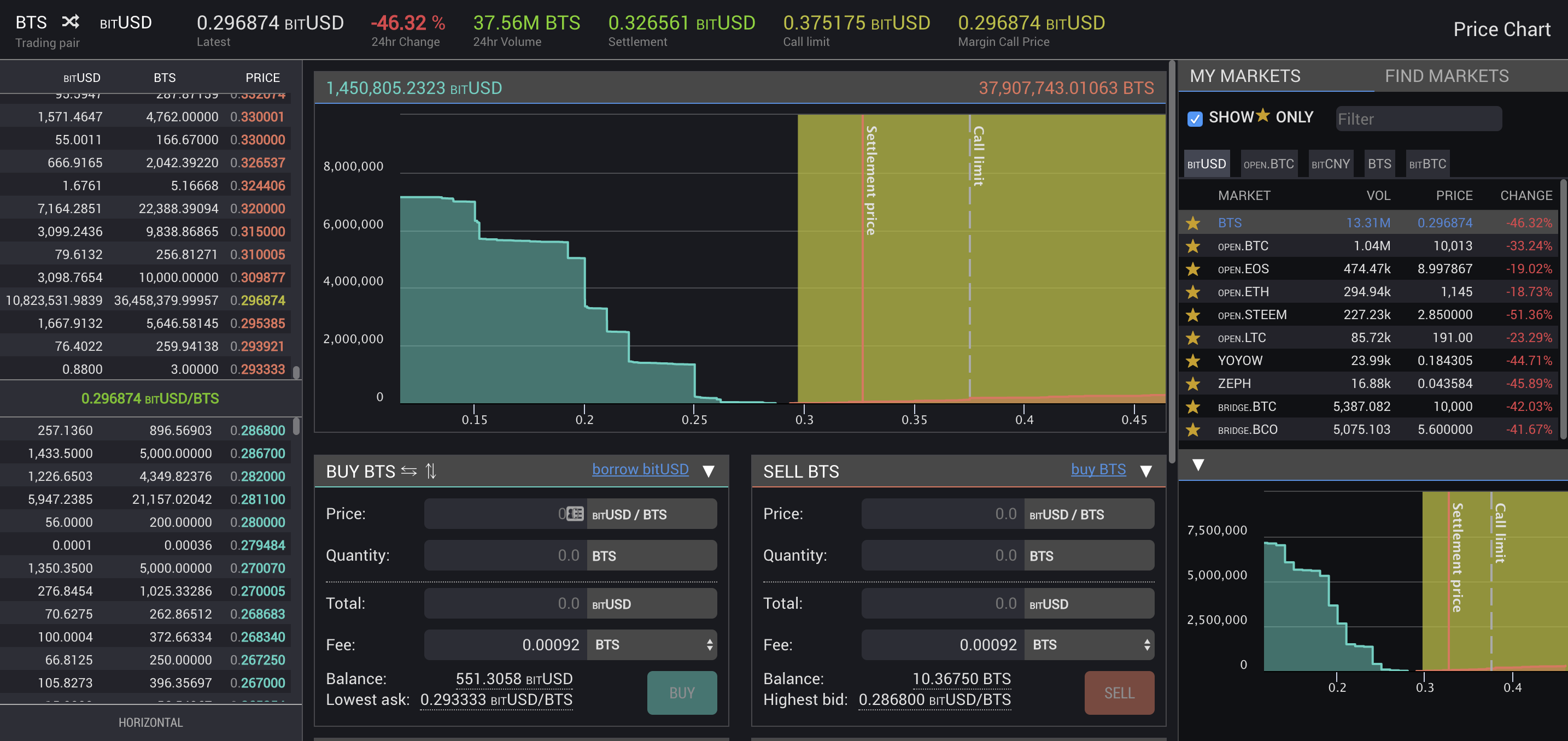Toggle the star for ZEPH market row
The image size is (1568, 741).
click(x=1193, y=384)
